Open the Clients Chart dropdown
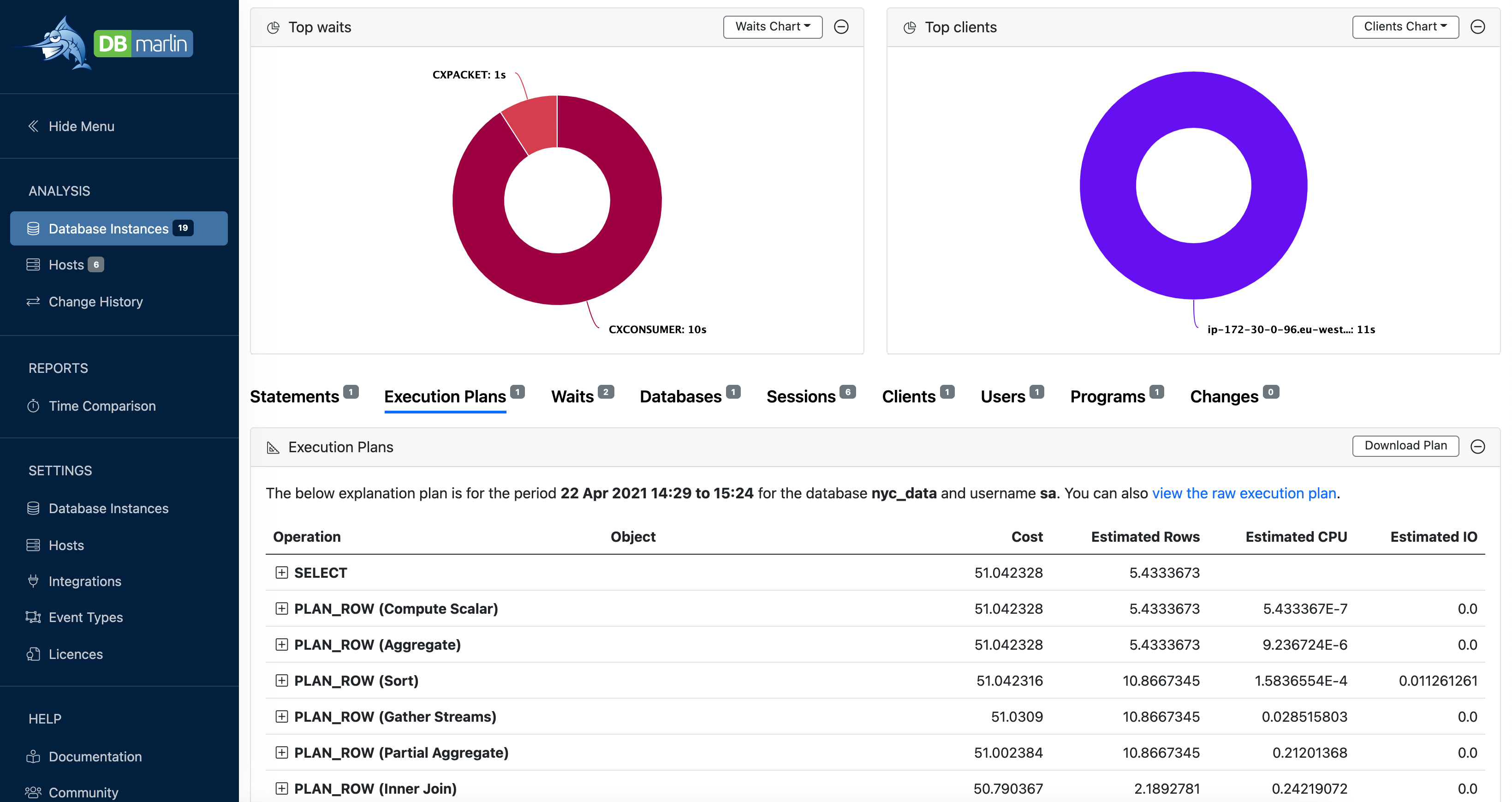 (1405, 27)
